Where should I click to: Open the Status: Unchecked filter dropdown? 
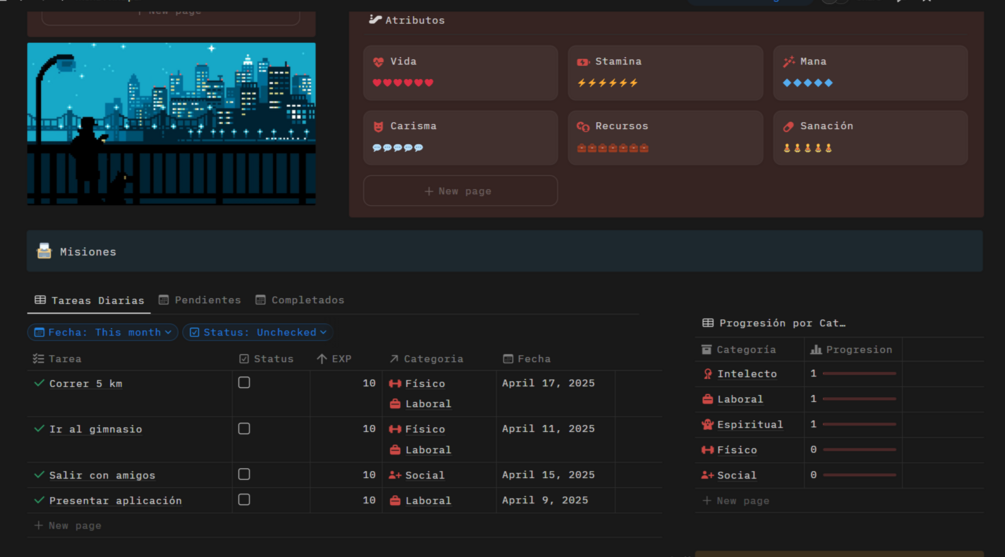pos(258,332)
